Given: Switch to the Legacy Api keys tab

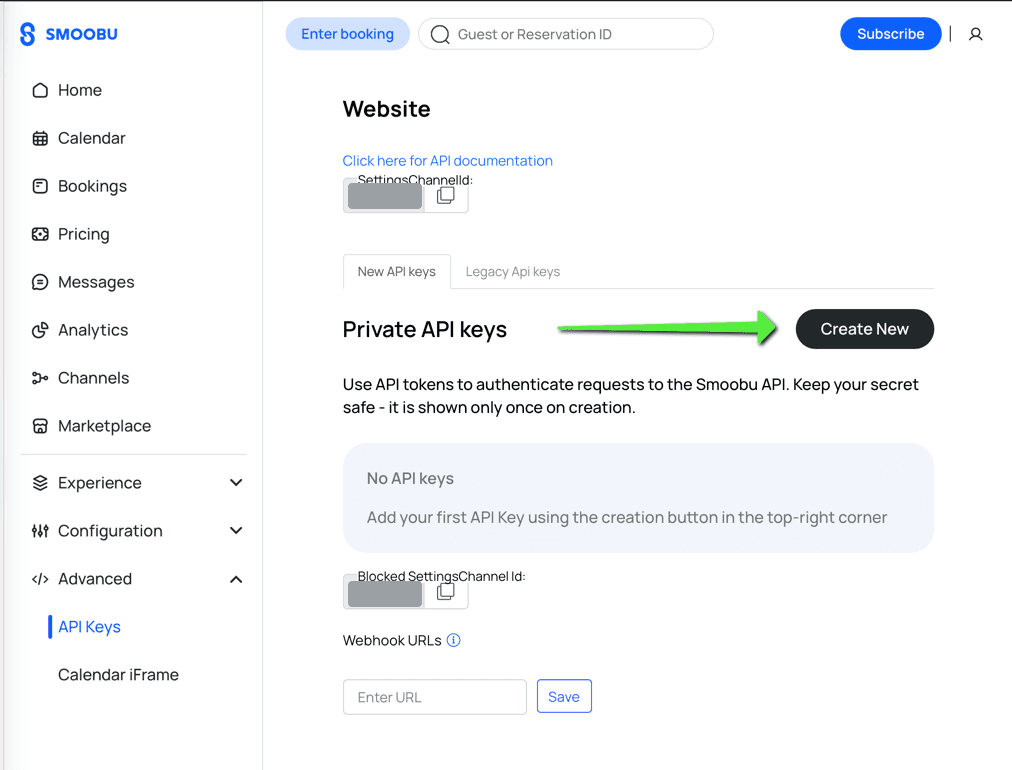Looking at the screenshot, I should coord(512,272).
